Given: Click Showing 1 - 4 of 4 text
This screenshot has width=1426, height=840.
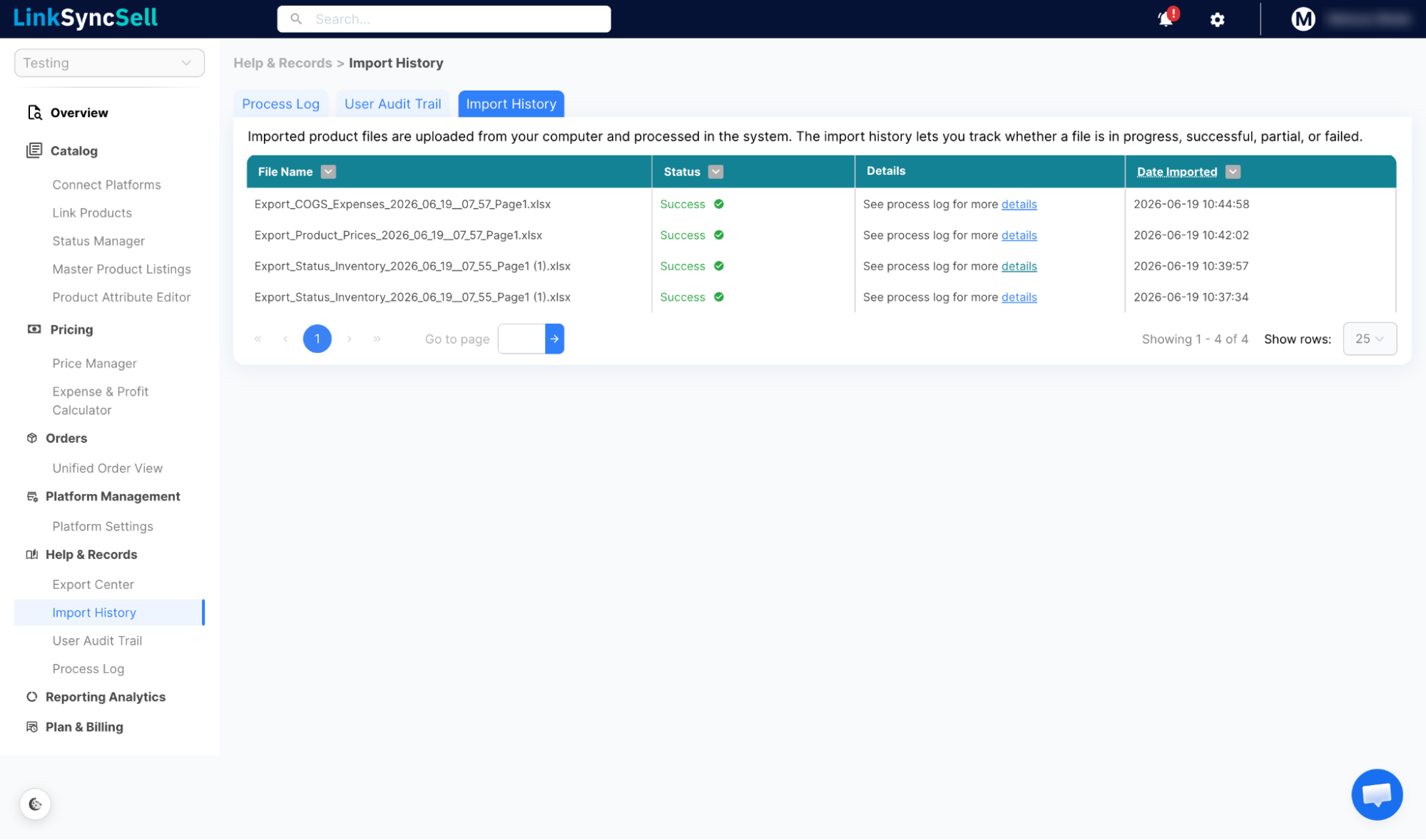Looking at the screenshot, I should [1195, 339].
